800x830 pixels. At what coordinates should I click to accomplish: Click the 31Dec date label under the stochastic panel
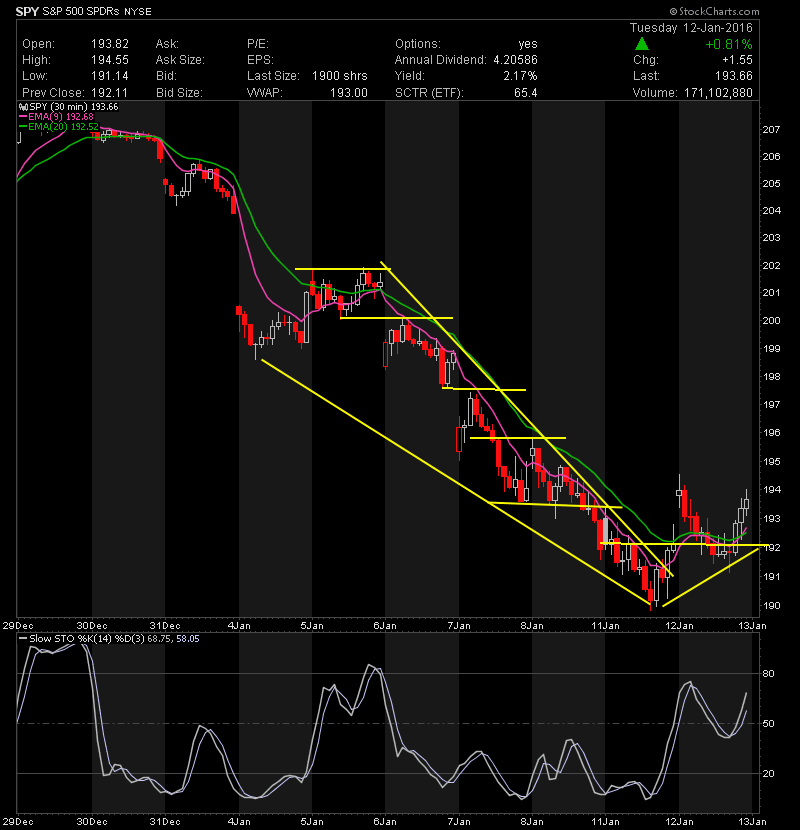tap(165, 822)
